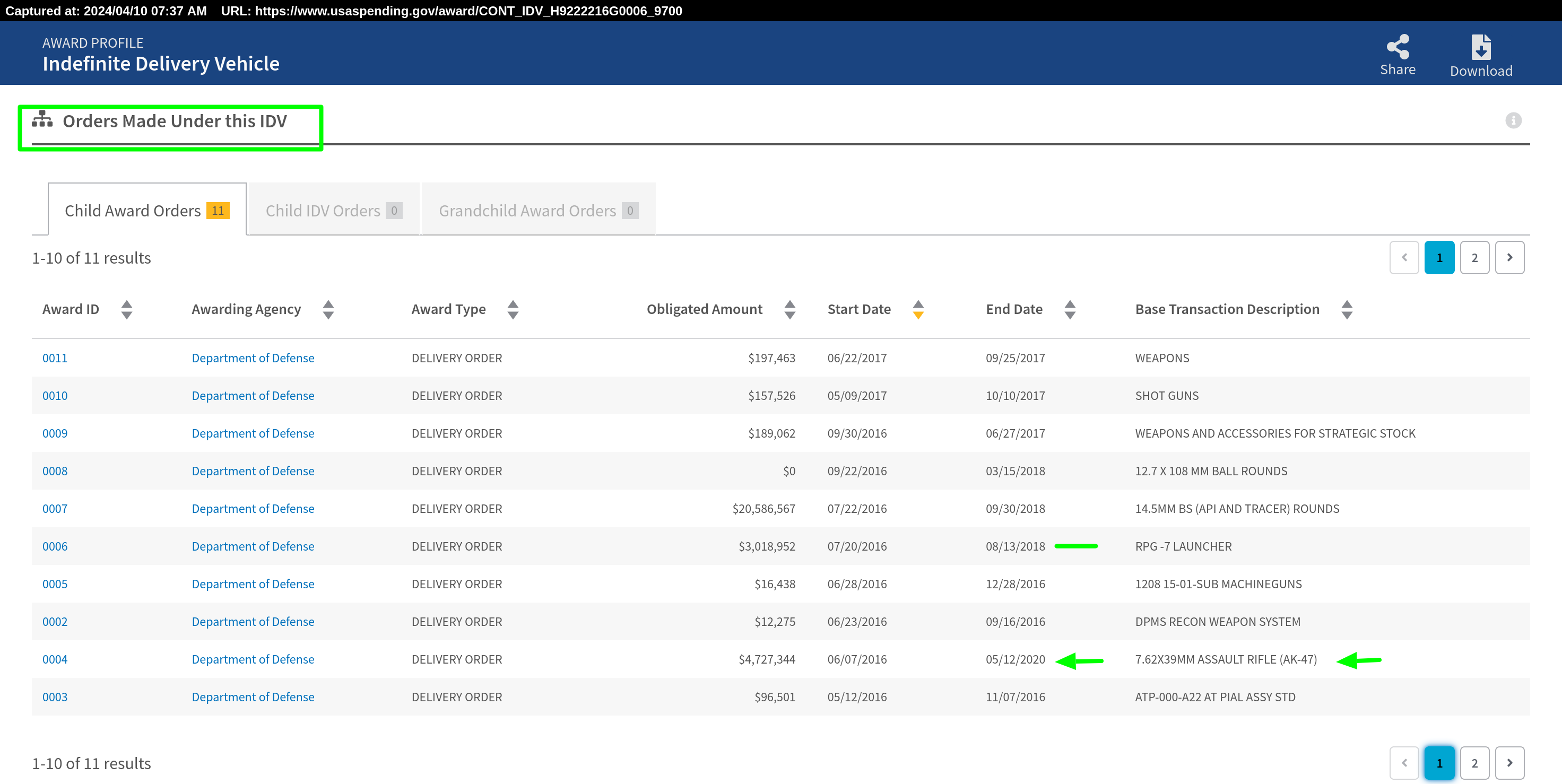Open award ID 0010 link
Screen dimensions: 1562x784
pos(55,396)
